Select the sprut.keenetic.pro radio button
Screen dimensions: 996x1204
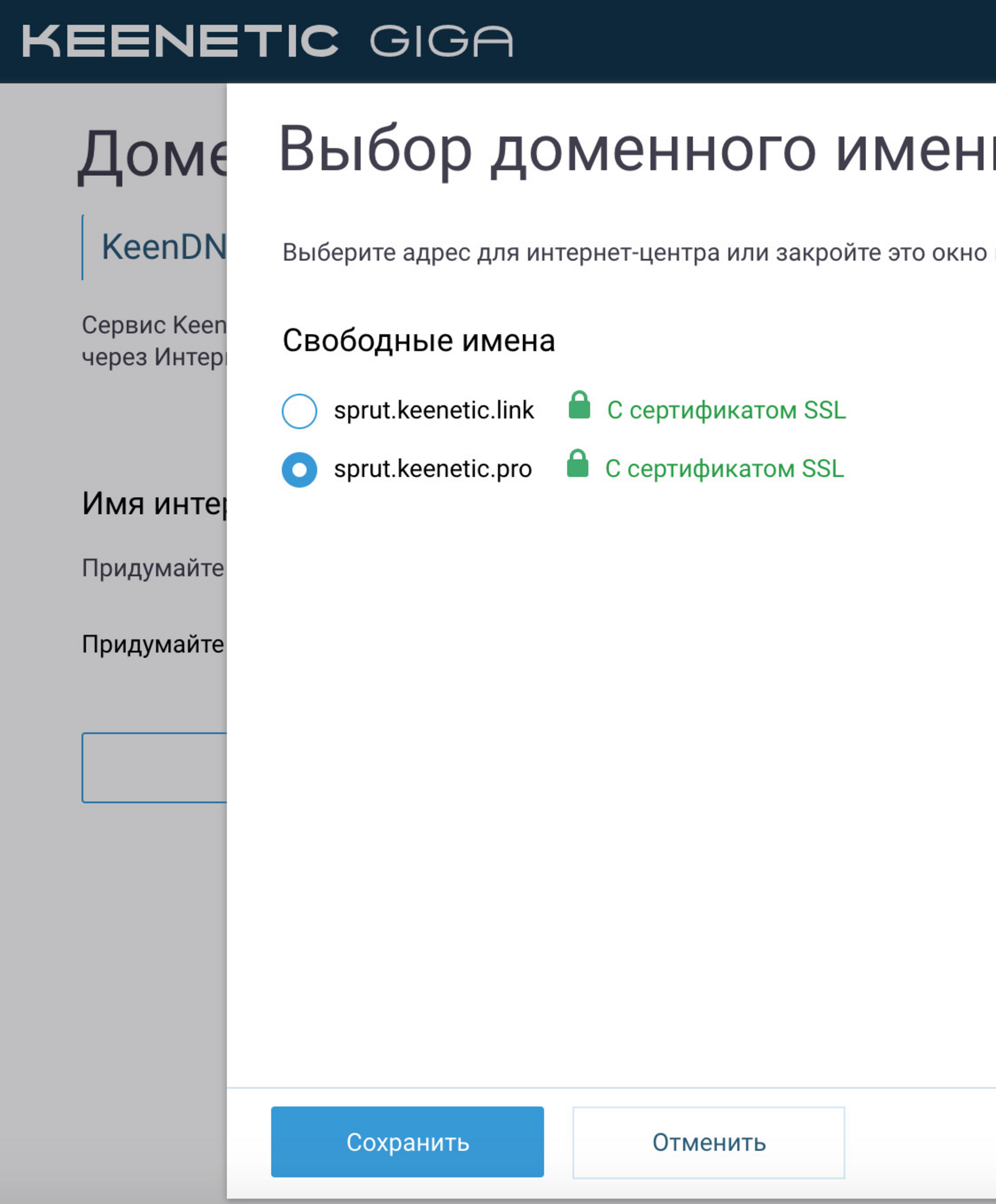299,470
